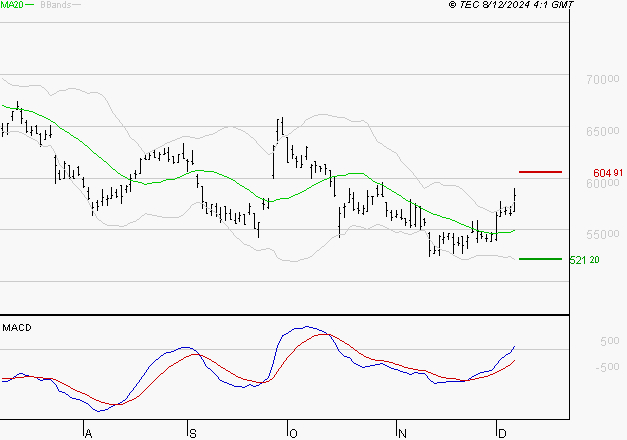Image resolution: width=627 pixels, height=440 pixels.
Task: Click the N month axis label
Action: pos(402,434)
